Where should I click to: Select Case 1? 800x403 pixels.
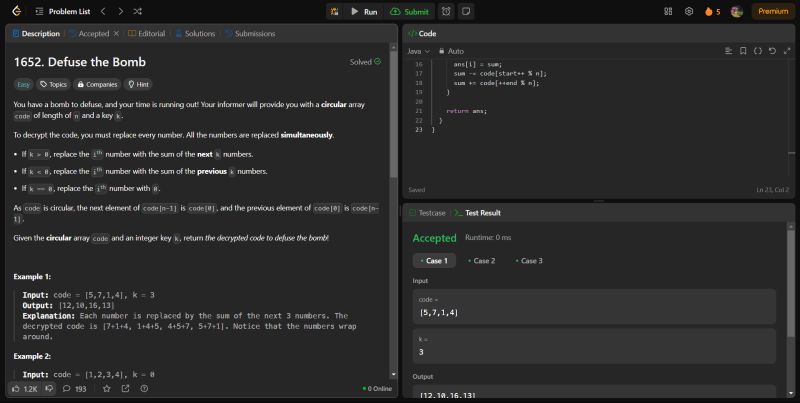tap(434, 261)
